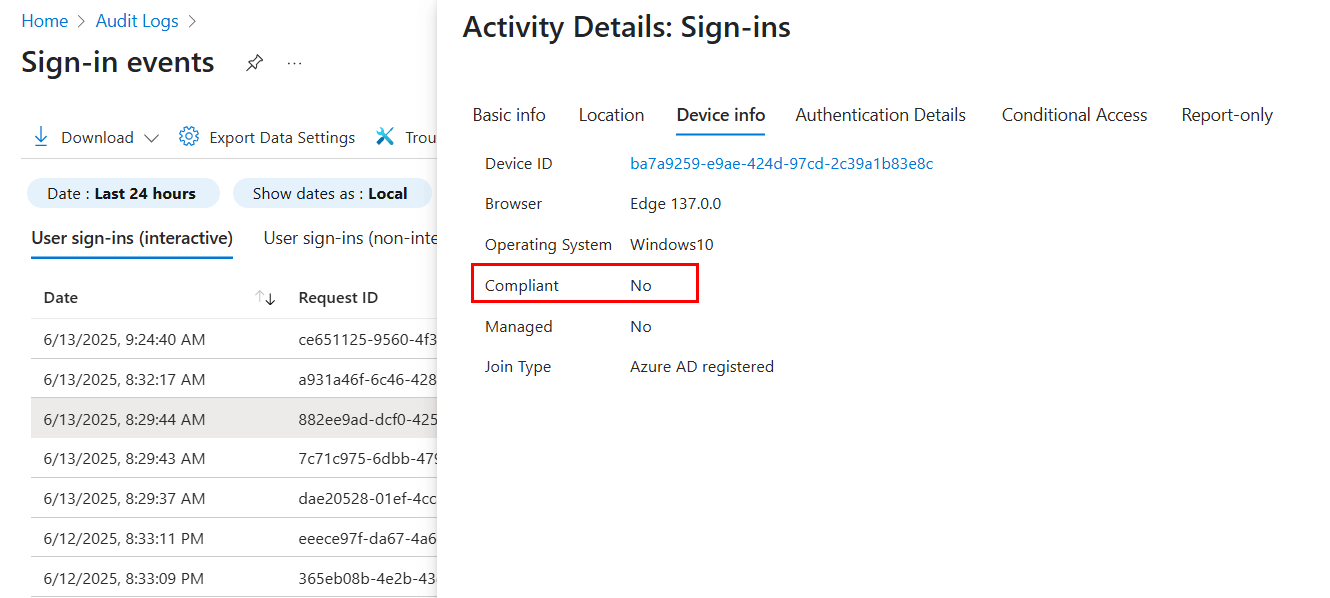Expand the Download dropdown chevron
Image resolution: width=1330 pixels, height=598 pixels.
[x=152, y=138]
